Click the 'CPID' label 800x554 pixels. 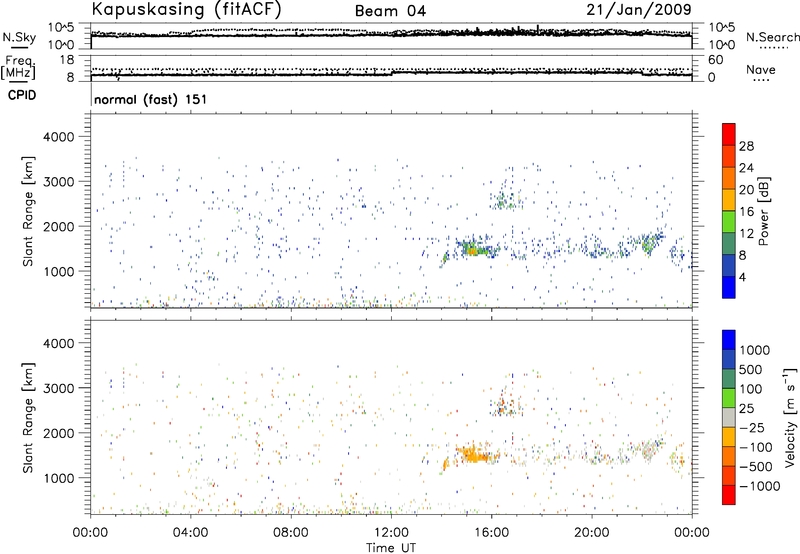coord(22,95)
